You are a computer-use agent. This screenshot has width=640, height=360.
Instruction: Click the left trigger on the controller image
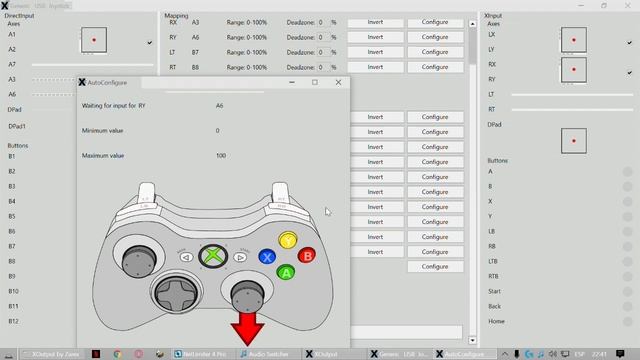(146, 192)
